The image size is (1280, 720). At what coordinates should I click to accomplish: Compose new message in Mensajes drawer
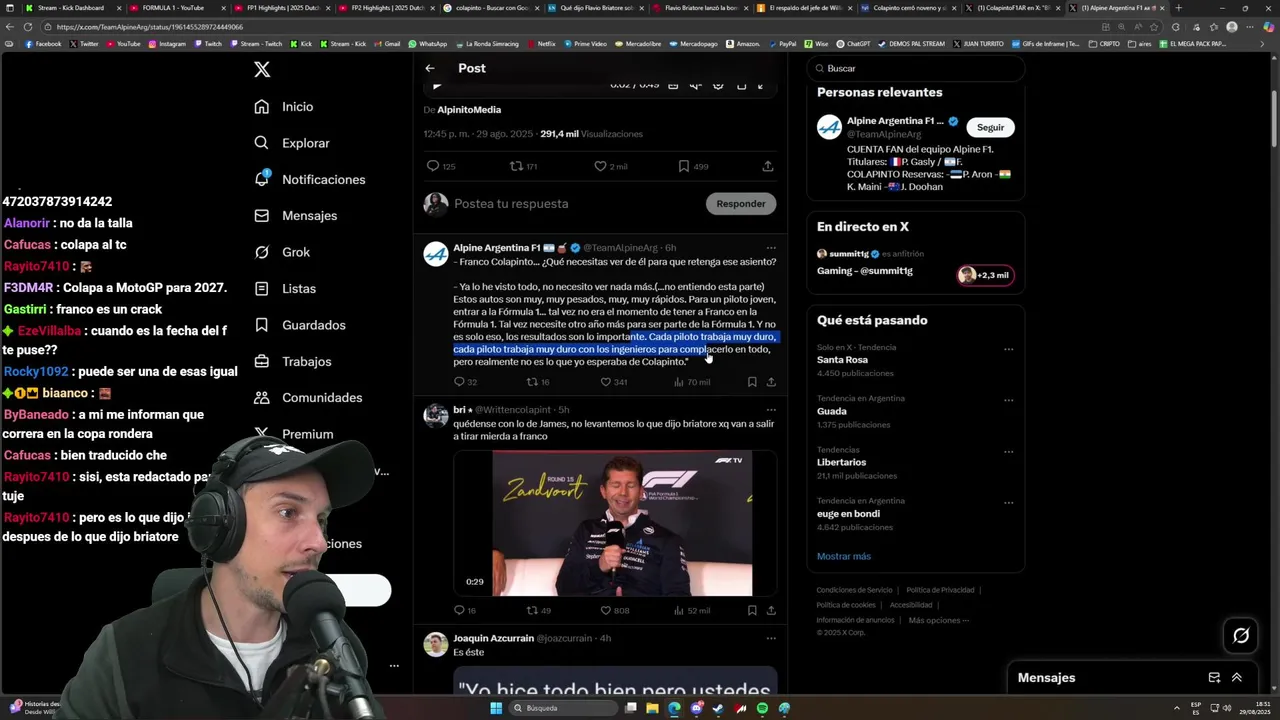coord(1214,678)
